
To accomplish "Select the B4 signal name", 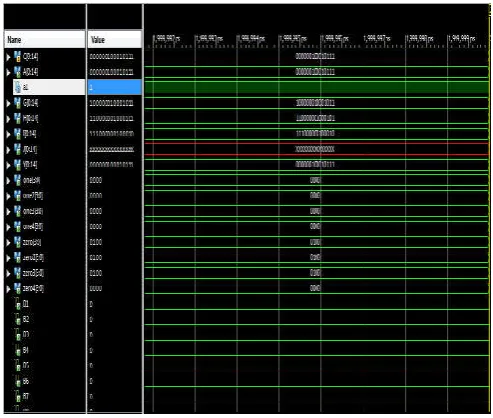I will [x=26, y=350].
